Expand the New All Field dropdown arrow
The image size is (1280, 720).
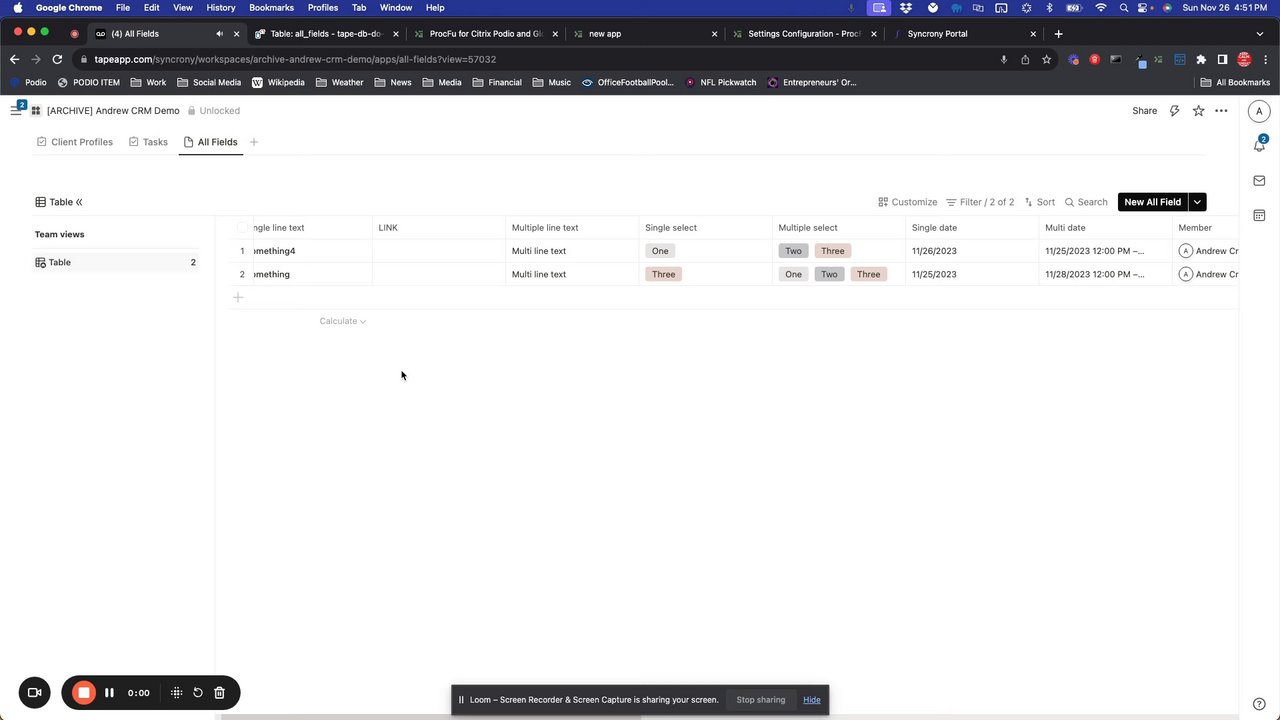1197,202
